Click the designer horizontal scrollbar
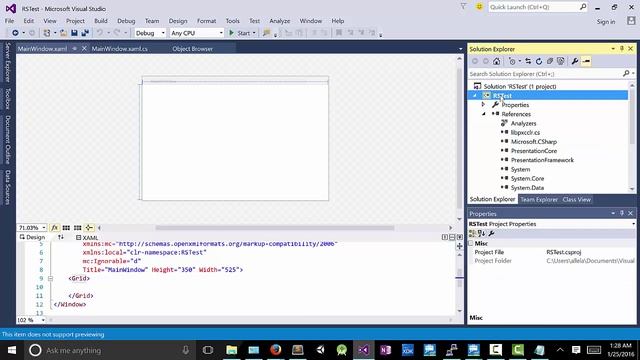The image size is (640, 360). (275, 228)
